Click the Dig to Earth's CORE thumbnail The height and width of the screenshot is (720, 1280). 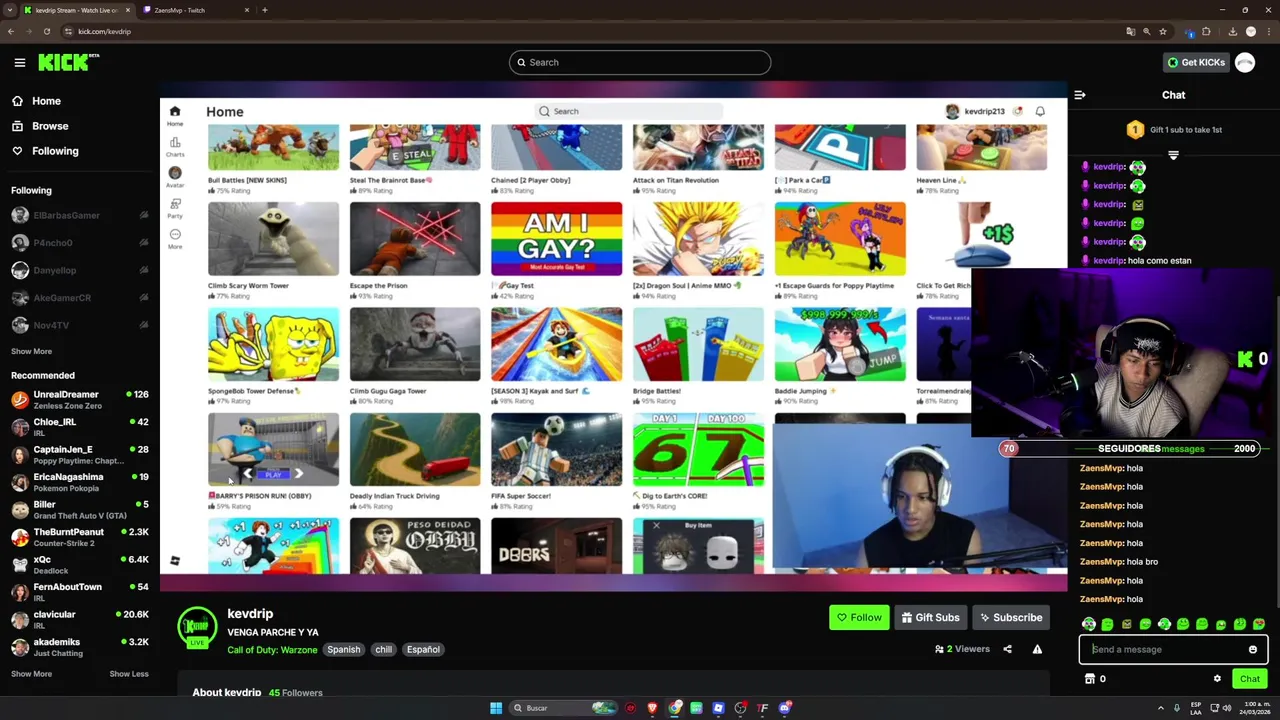[698, 450]
